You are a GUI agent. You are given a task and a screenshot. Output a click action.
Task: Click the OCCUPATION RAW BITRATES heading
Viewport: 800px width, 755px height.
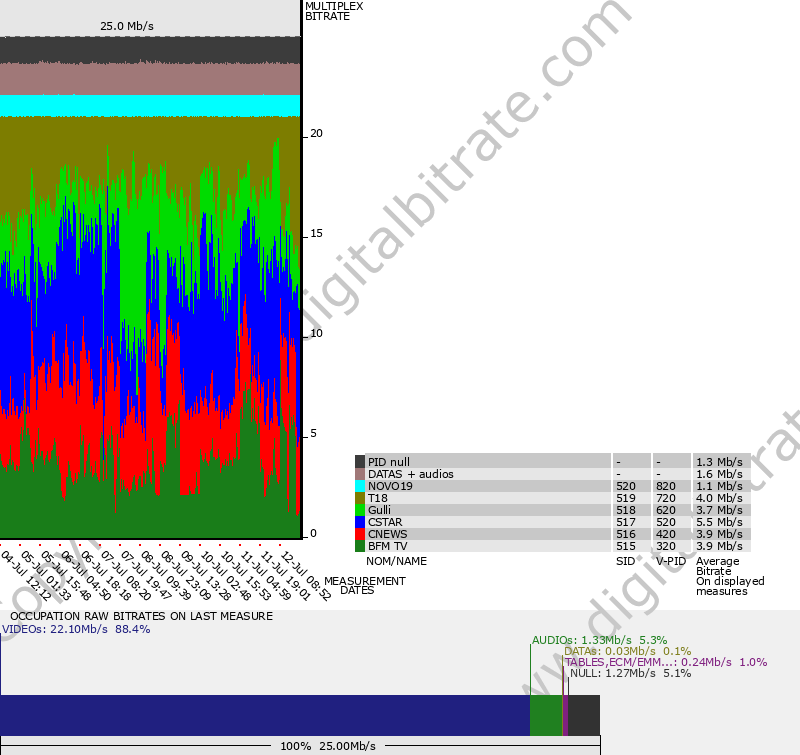pos(141,616)
